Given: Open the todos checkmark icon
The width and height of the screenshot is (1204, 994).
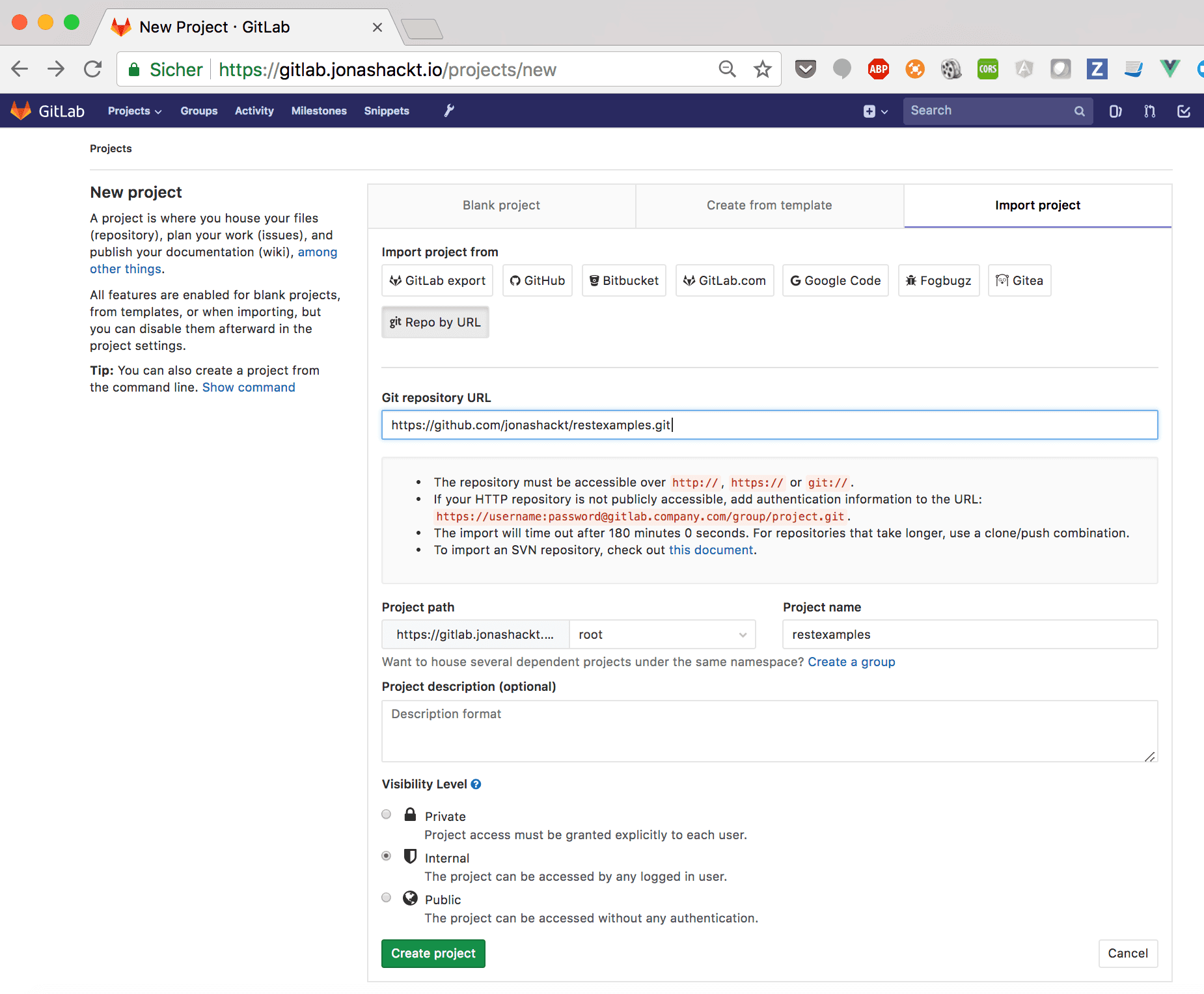Looking at the screenshot, I should pos(1184,111).
